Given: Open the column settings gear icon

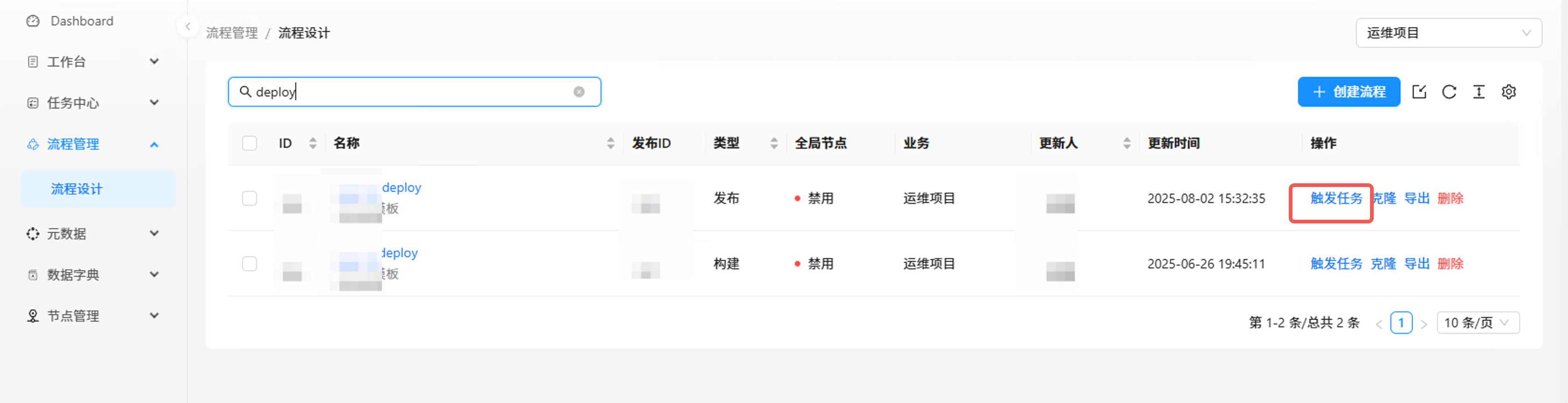Looking at the screenshot, I should [1508, 92].
